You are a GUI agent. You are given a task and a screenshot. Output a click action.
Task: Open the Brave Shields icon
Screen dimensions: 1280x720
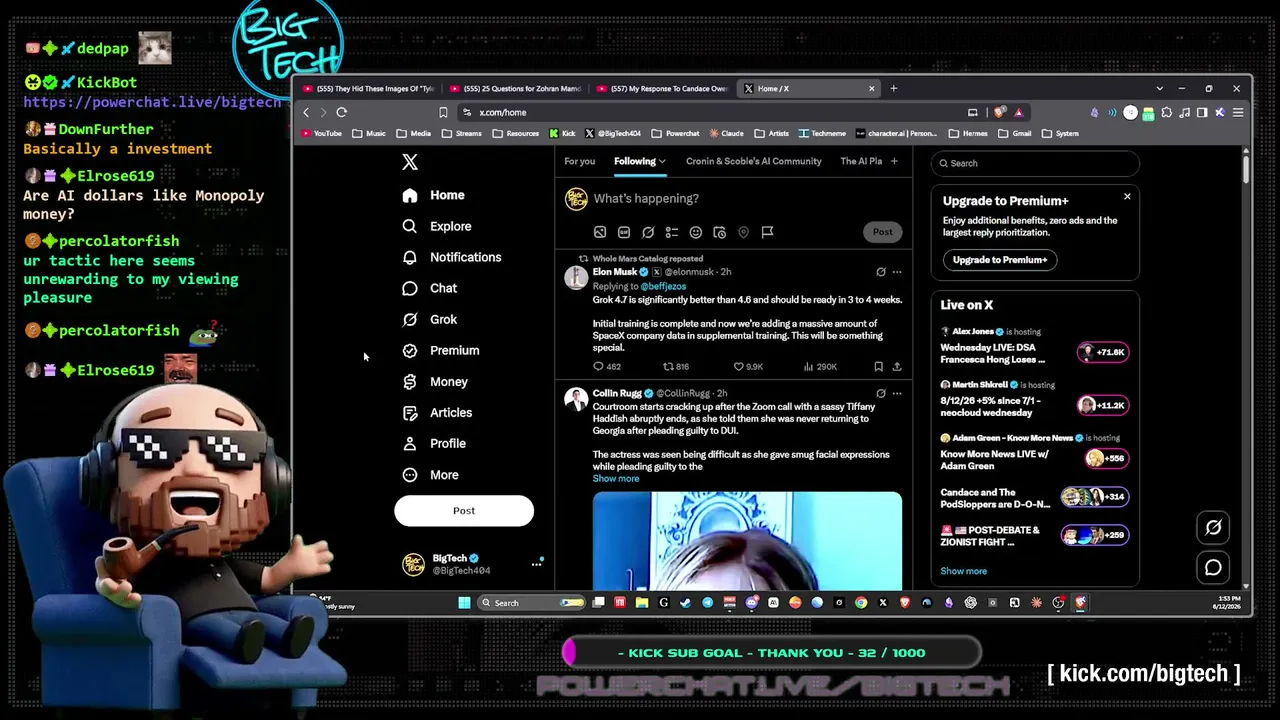click(1000, 112)
